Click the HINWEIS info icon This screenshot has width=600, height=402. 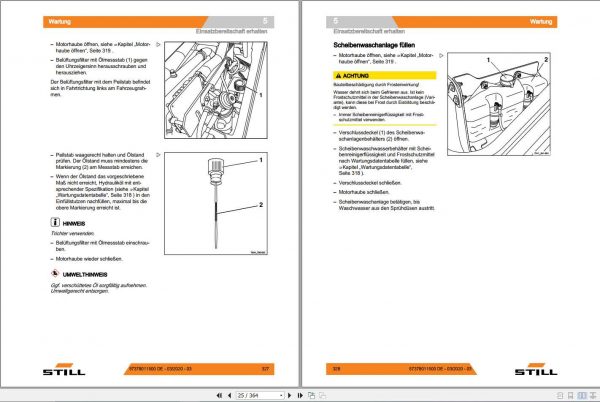click(55, 222)
